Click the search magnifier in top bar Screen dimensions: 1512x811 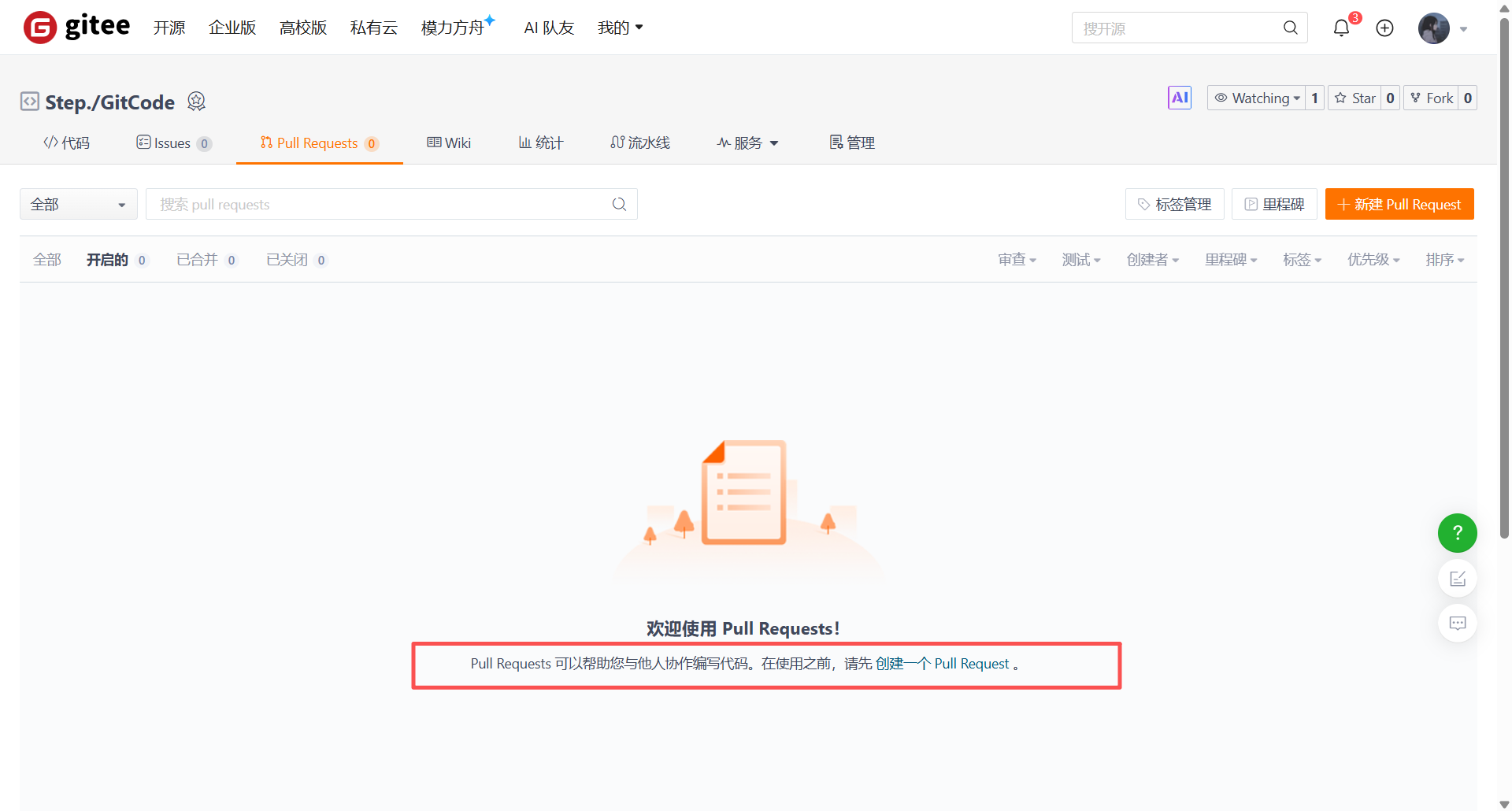click(1290, 28)
